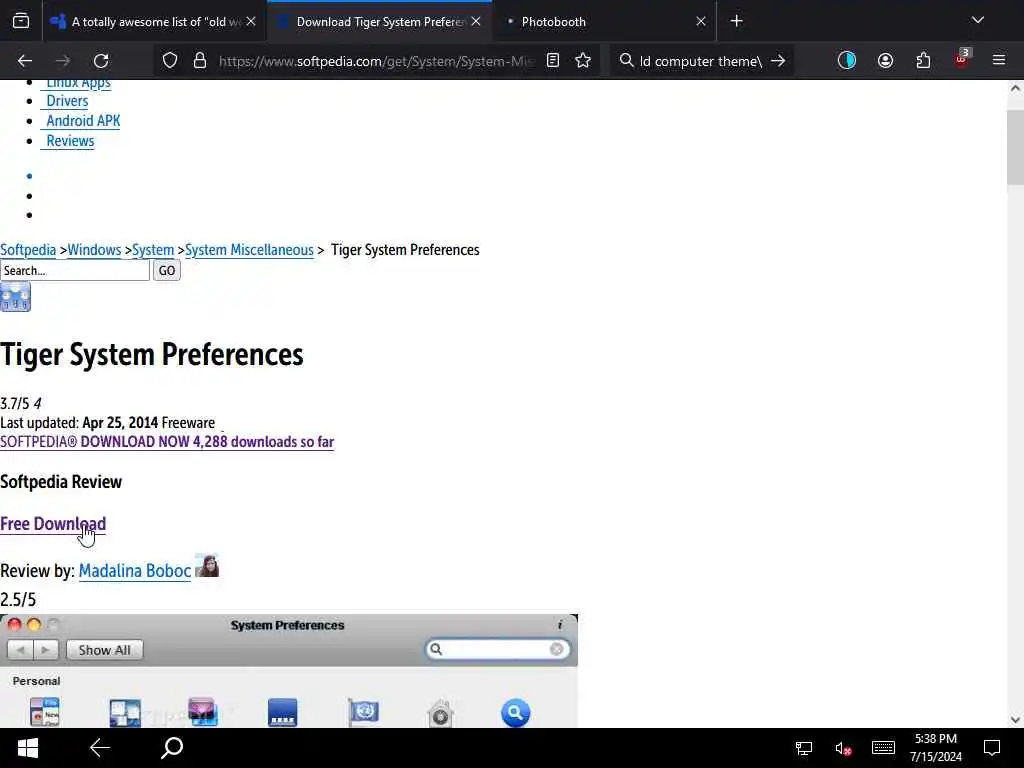Go to Softpedia breadcrumb link
This screenshot has height=768, width=1024.
[28, 250]
